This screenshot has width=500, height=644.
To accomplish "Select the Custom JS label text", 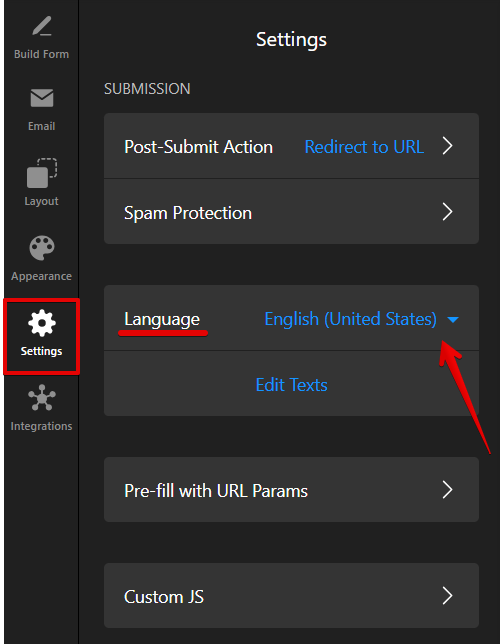I will click(x=164, y=597).
